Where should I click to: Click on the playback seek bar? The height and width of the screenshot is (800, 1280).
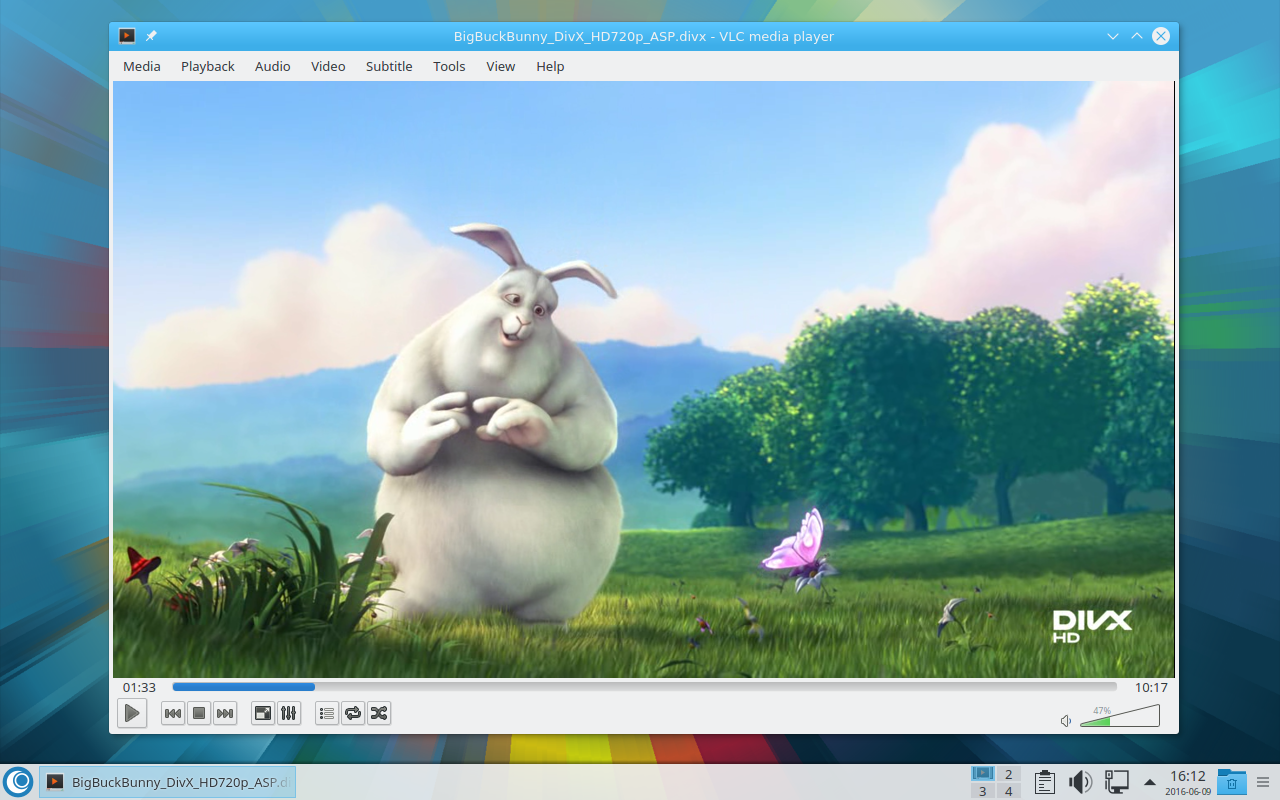644,687
